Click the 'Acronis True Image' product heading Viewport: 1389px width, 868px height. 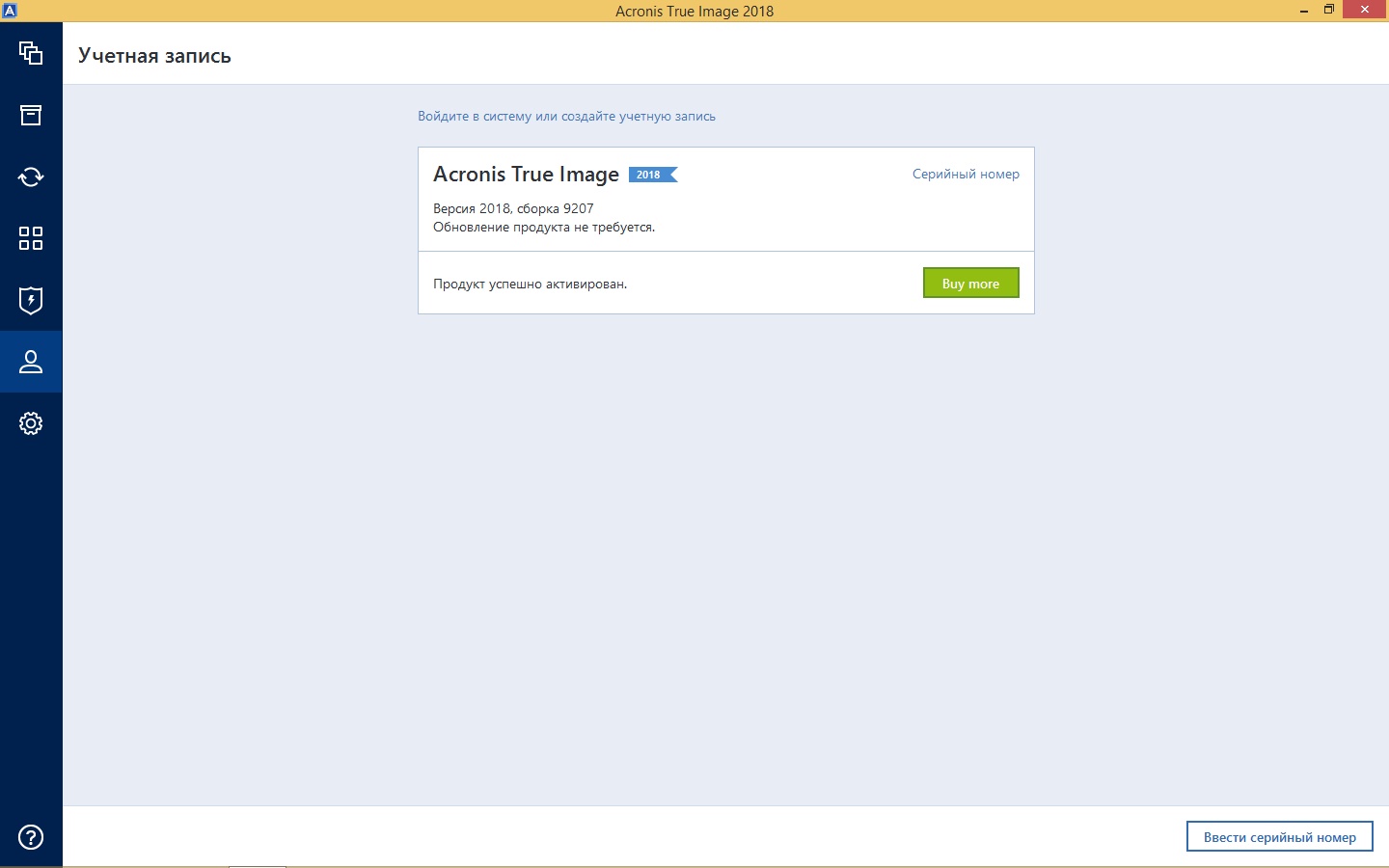(x=526, y=175)
